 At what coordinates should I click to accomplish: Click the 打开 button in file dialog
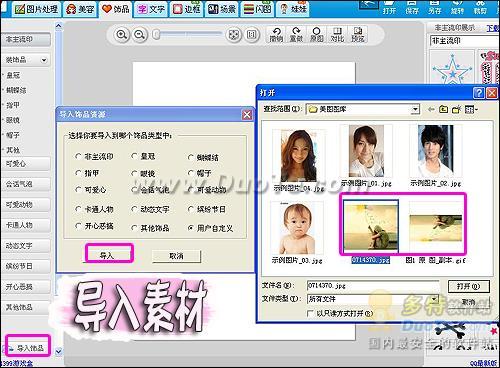click(x=469, y=286)
